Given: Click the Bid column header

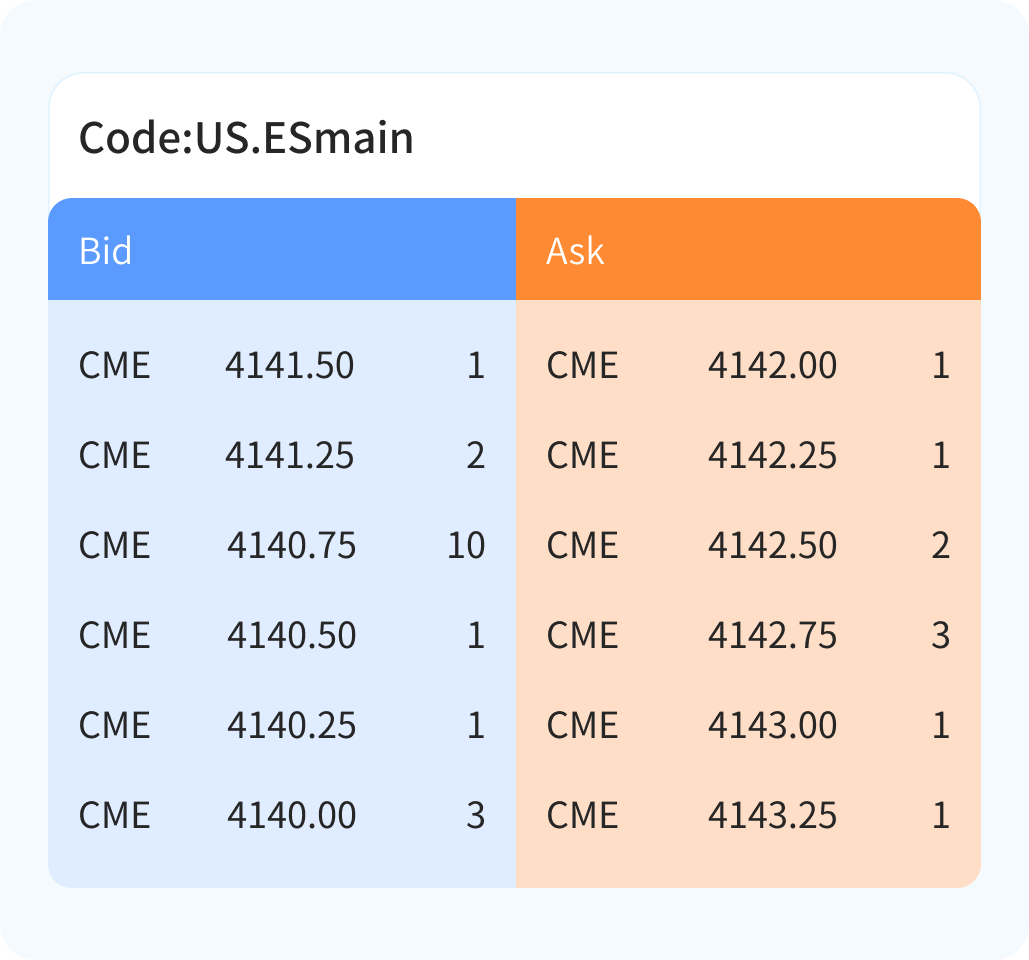Looking at the screenshot, I should click(106, 250).
